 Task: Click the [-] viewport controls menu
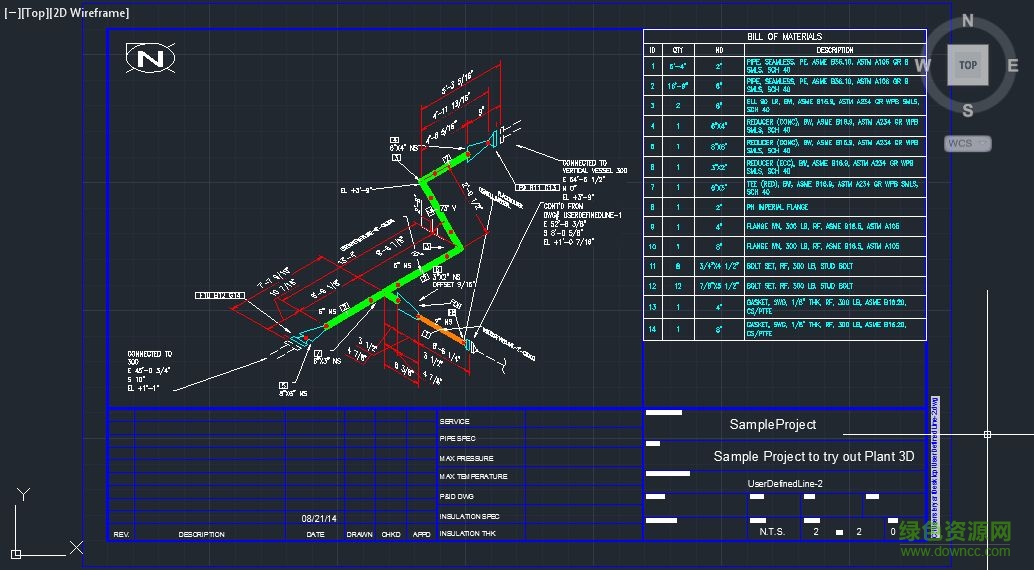(x=12, y=13)
